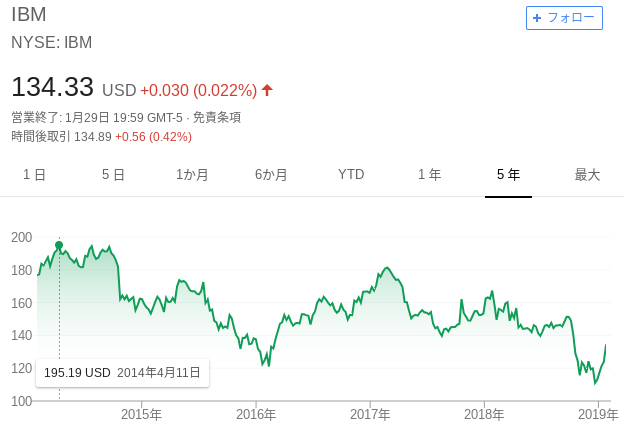624x428 pixels.
Task: Click the 200 y-axis label
Action: 21,237
